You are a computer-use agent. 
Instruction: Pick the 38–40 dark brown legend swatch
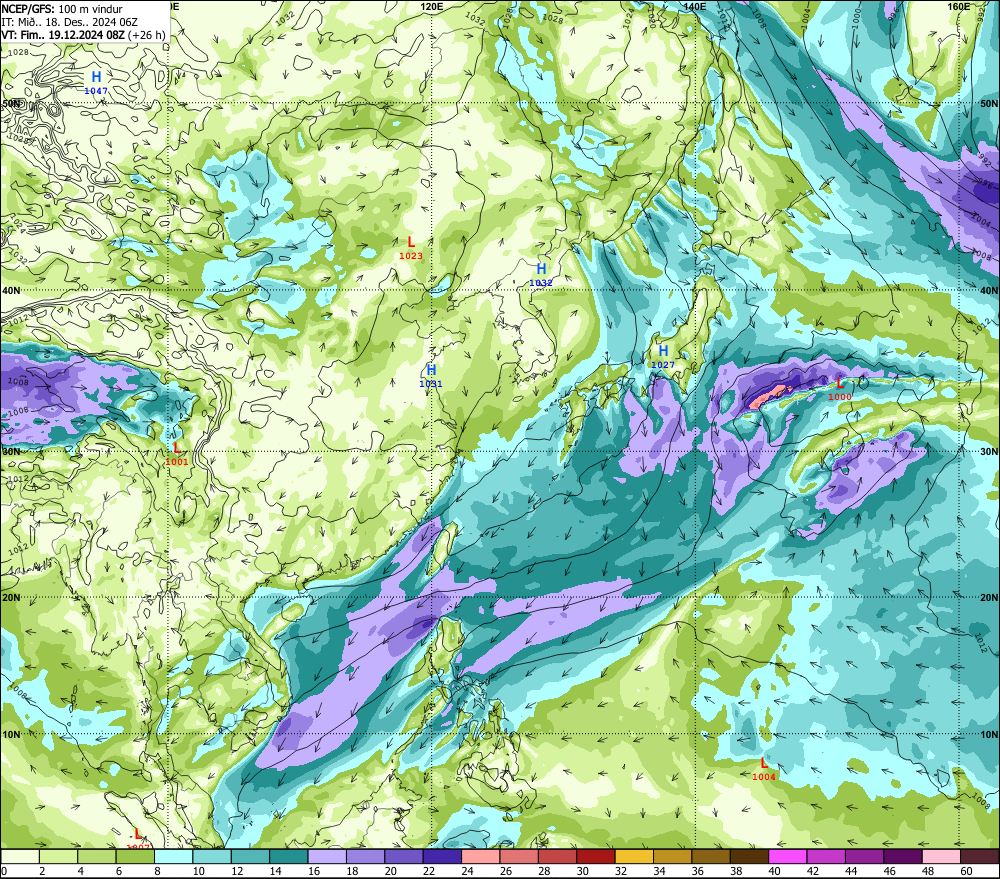click(749, 856)
